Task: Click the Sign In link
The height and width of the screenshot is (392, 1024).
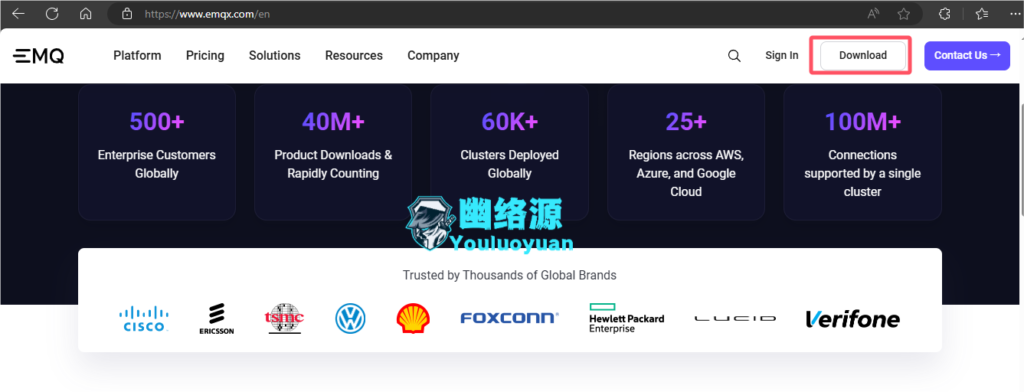Action: click(x=782, y=56)
